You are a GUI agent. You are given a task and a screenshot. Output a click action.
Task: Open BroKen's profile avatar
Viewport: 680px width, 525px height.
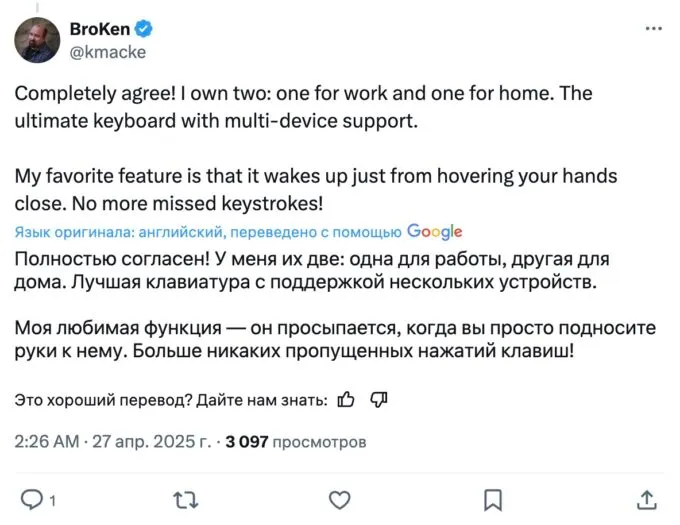point(37,40)
